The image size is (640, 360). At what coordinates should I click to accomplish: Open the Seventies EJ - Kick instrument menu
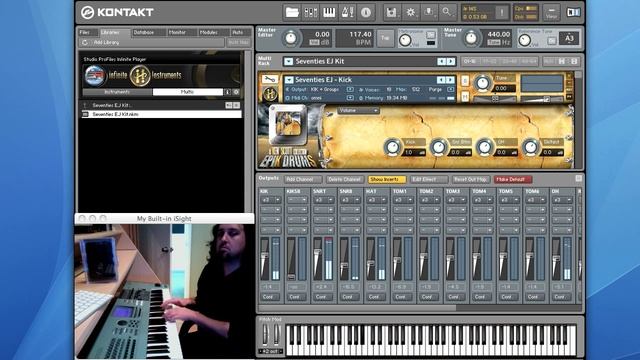pos(289,80)
